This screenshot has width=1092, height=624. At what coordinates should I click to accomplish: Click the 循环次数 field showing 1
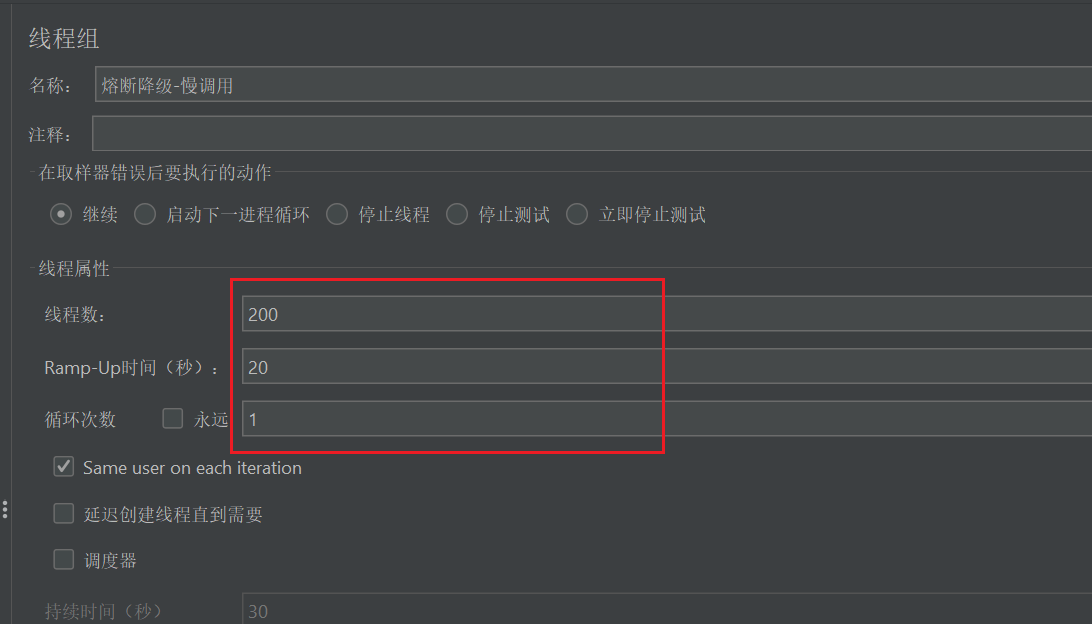coord(660,420)
